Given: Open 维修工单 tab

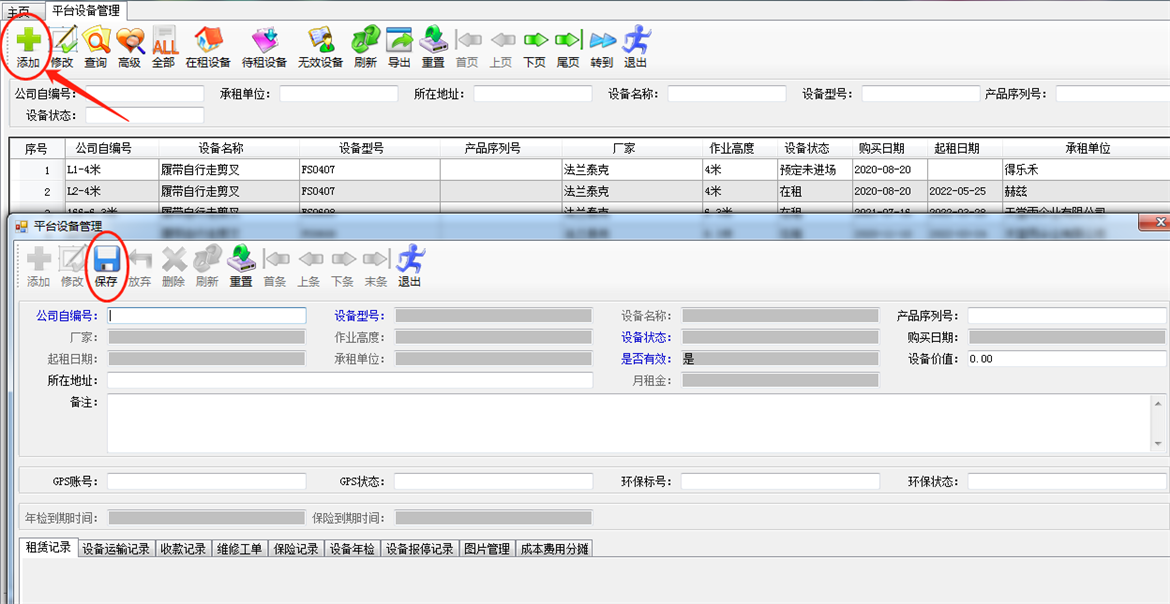Looking at the screenshot, I should click(240, 549).
